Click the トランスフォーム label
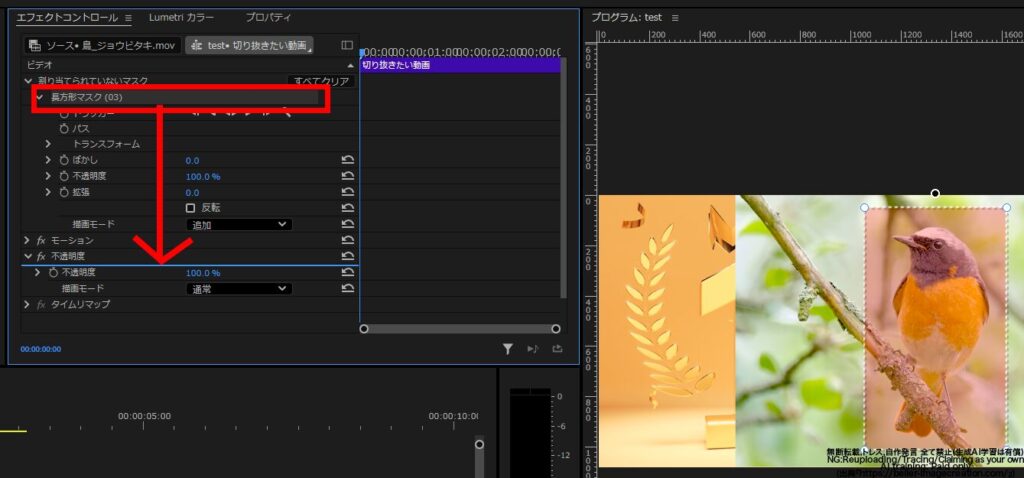Screen dimensions: 1024x478 [106, 144]
